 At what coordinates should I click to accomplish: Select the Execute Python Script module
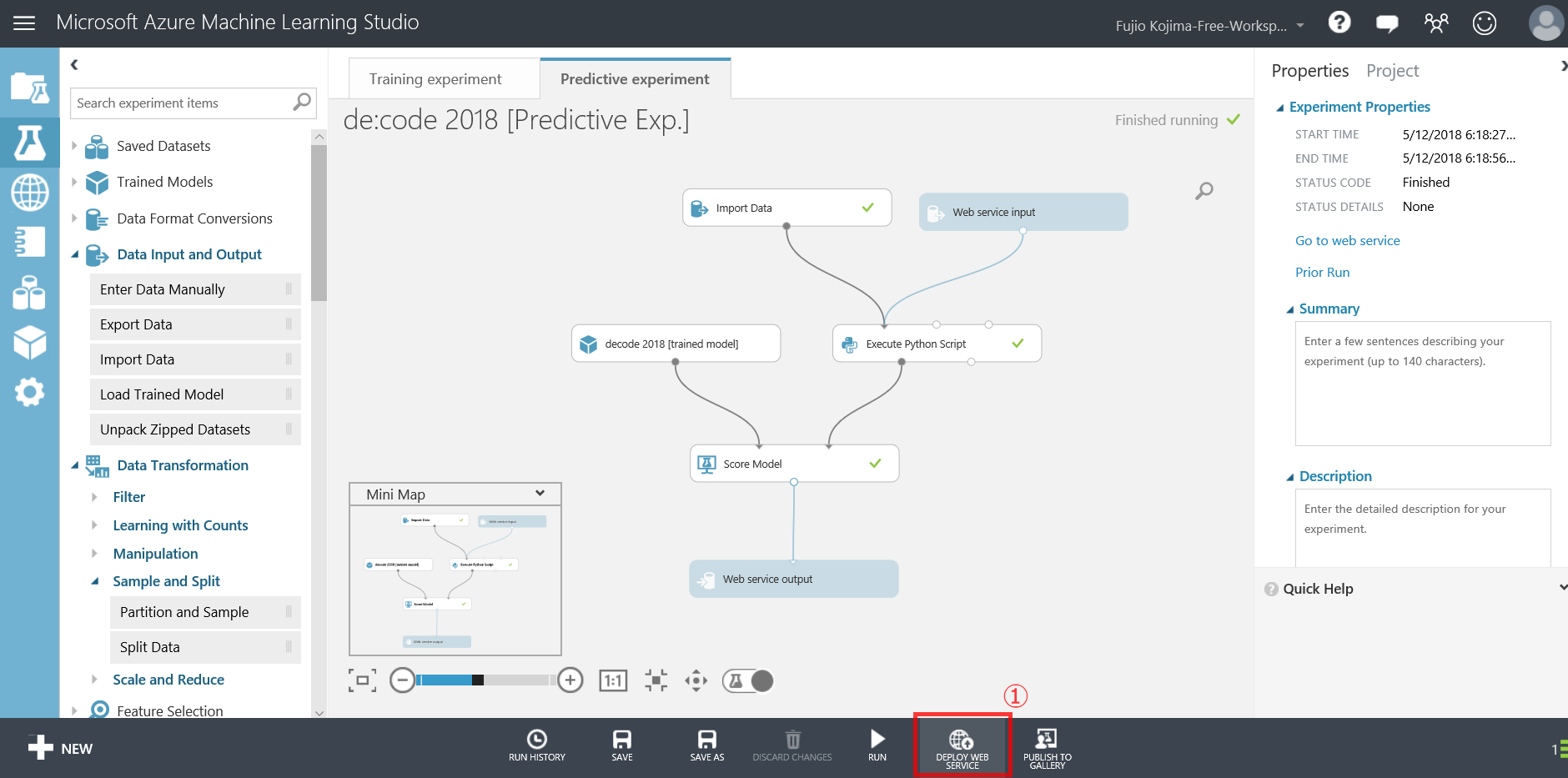(937, 344)
